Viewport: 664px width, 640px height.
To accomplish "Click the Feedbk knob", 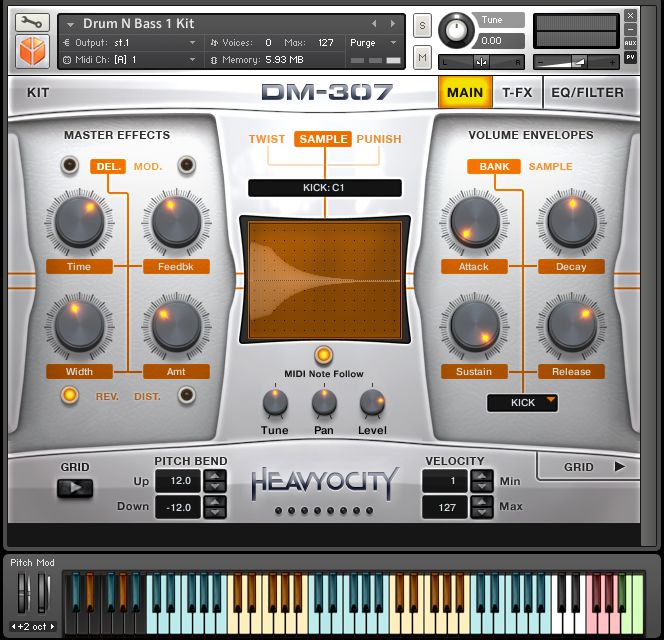I will pyautogui.click(x=176, y=222).
